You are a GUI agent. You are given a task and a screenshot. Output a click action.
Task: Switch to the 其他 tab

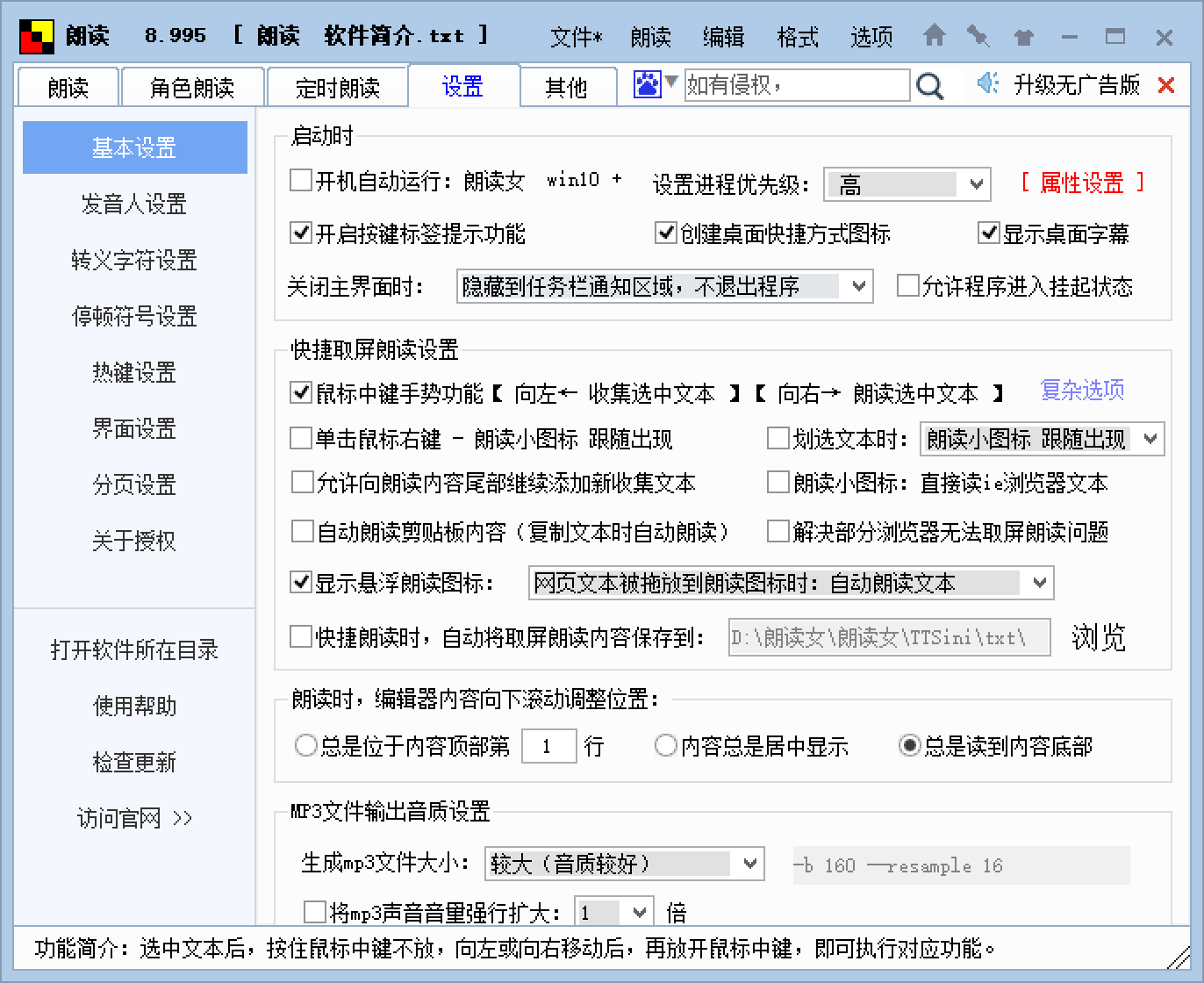[x=566, y=88]
